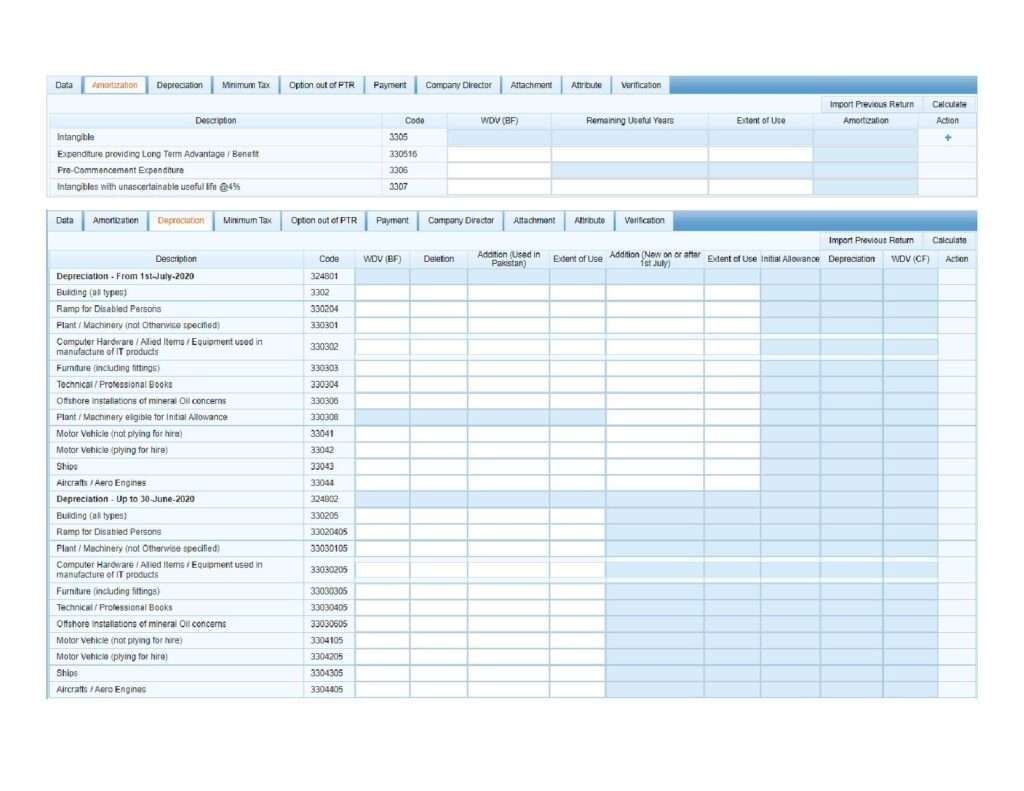Select Deletion field for Ships code 33043

coord(438,467)
